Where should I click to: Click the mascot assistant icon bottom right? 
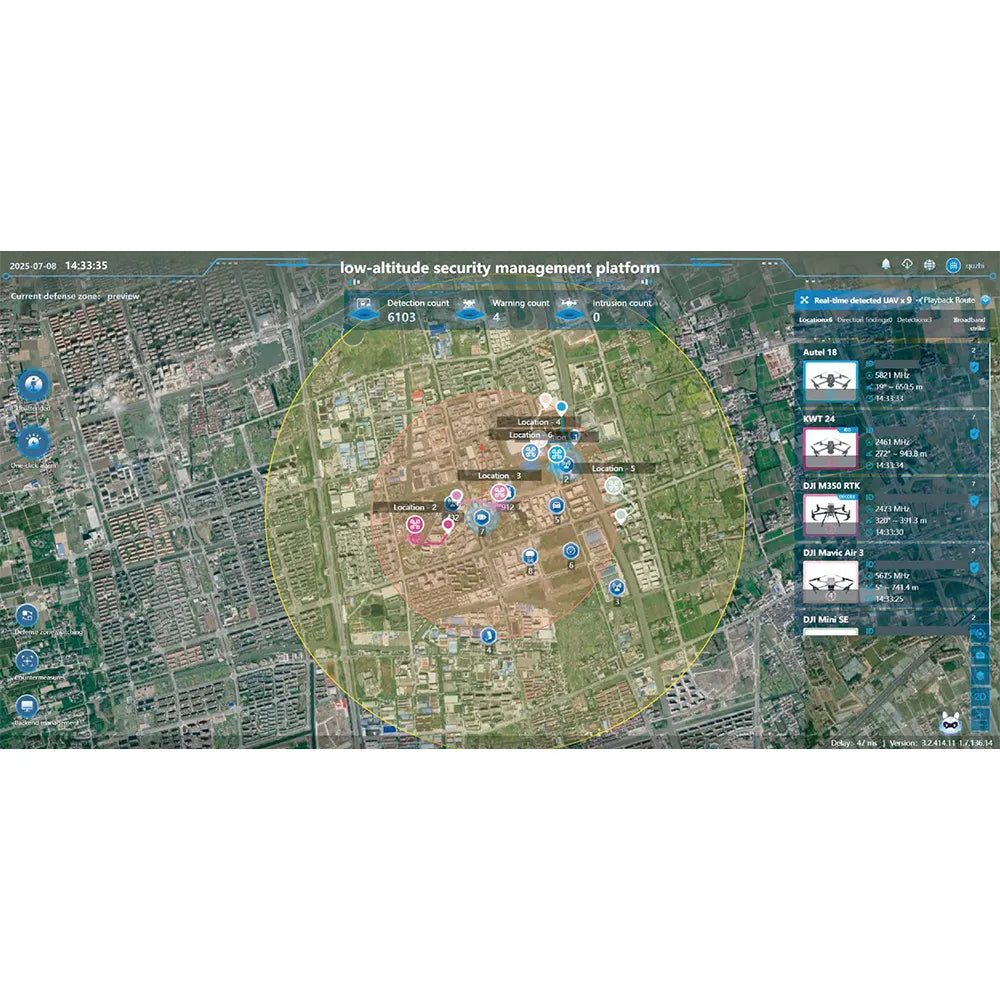[x=950, y=723]
